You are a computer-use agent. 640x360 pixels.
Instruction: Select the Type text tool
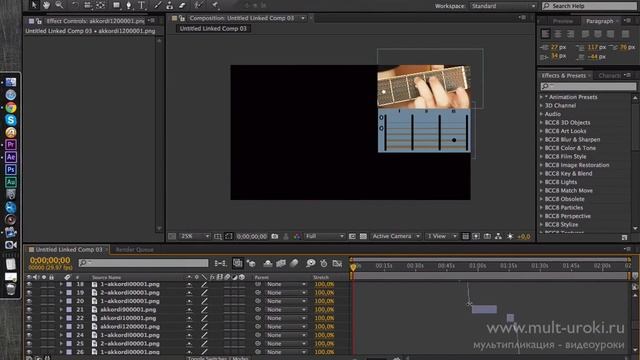[x=142, y=5]
